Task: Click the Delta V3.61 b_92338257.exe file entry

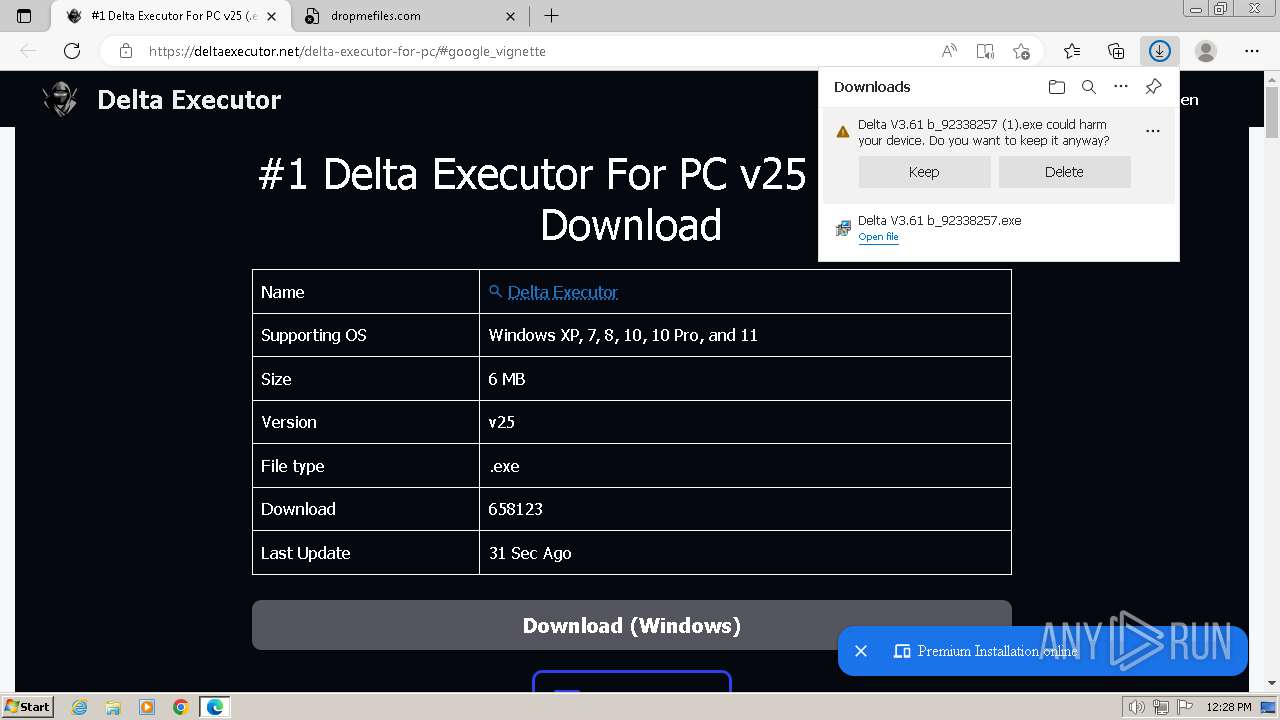Action: (939, 220)
